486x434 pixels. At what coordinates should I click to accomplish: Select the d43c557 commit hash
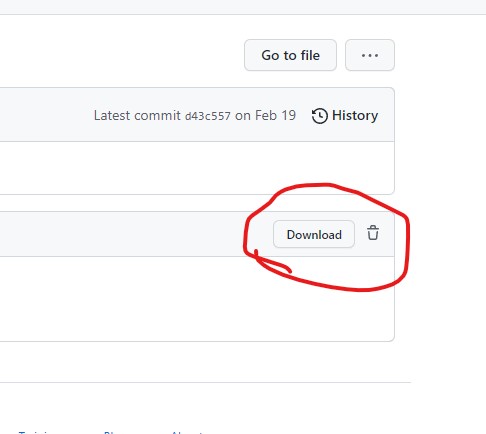208,116
